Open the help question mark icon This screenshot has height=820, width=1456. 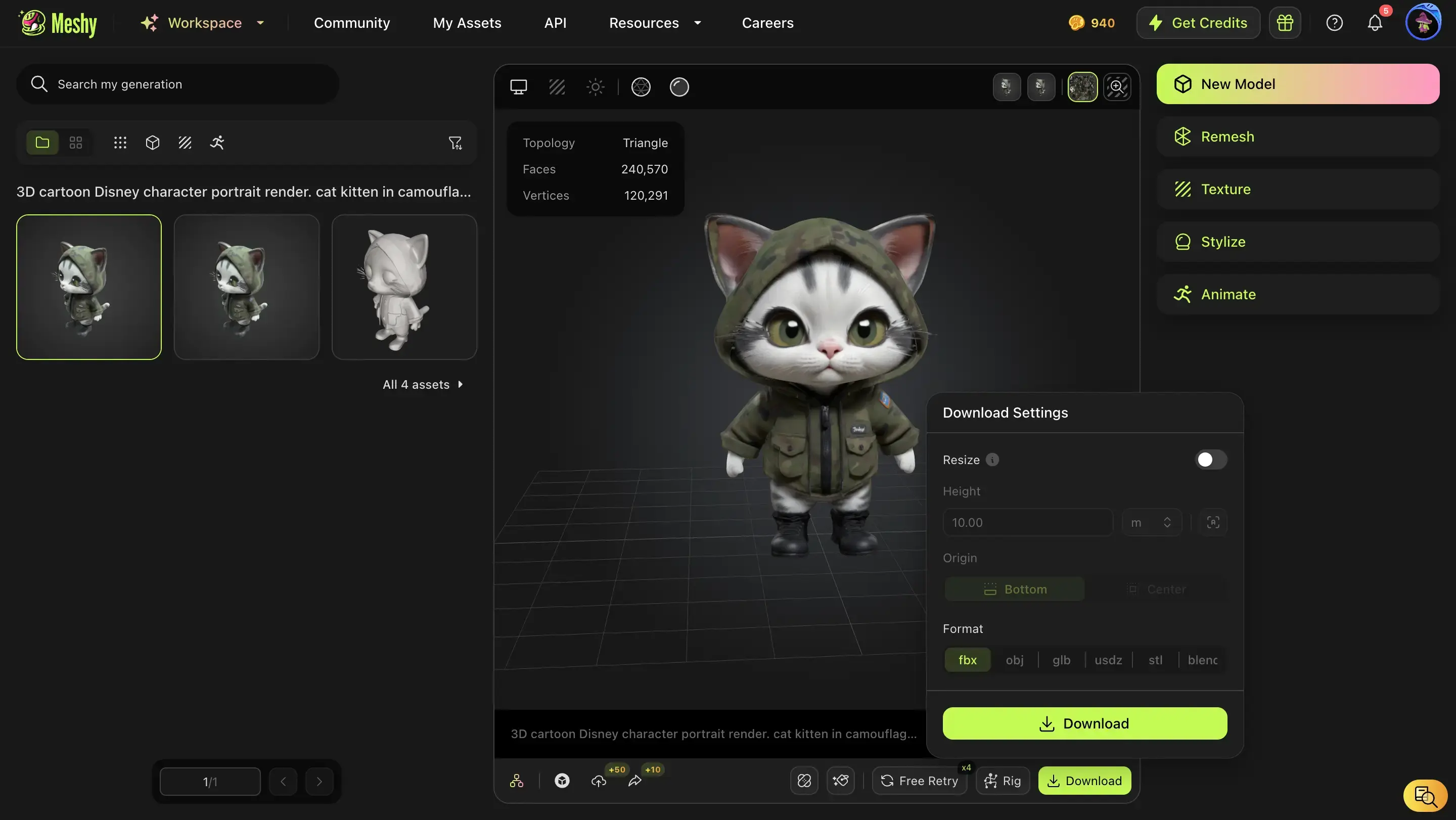(x=1334, y=23)
